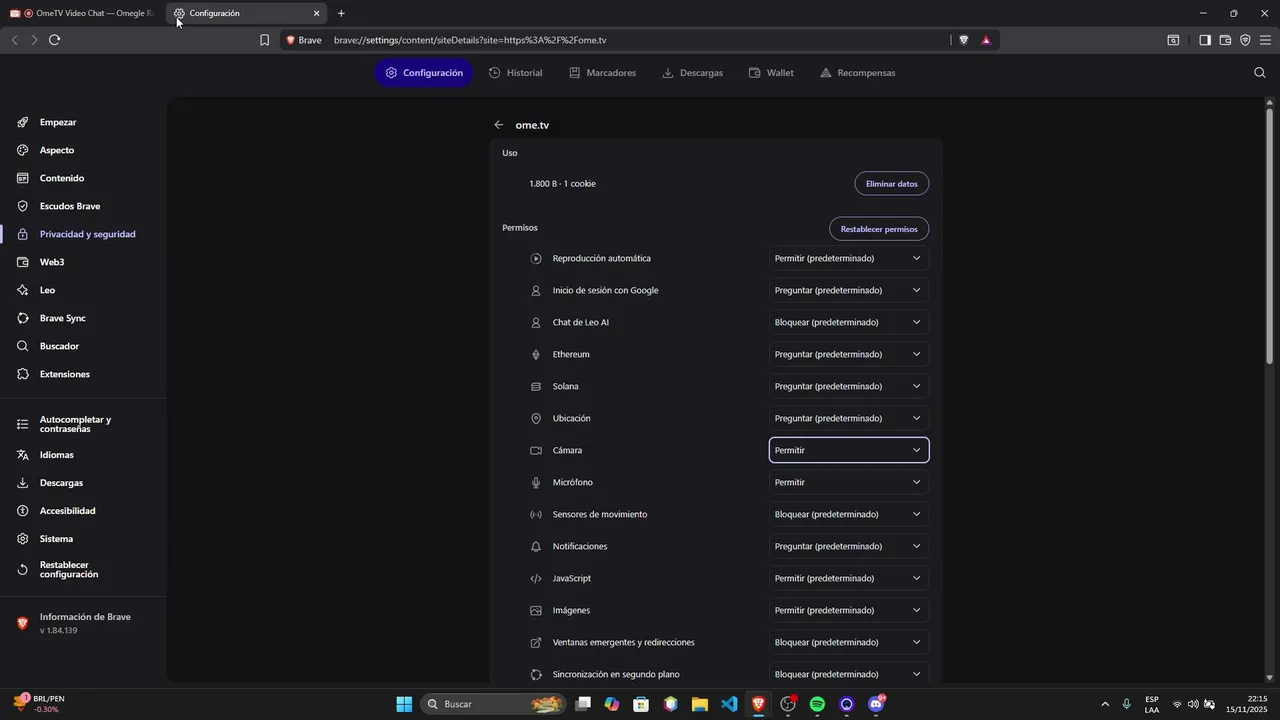Show hidden system tray icons

(1105, 704)
